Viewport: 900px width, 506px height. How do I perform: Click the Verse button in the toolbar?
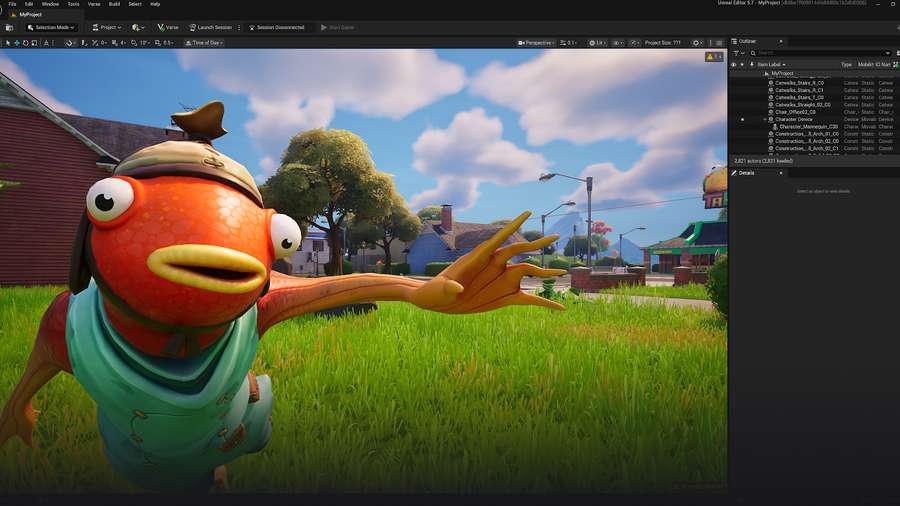click(169, 27)
